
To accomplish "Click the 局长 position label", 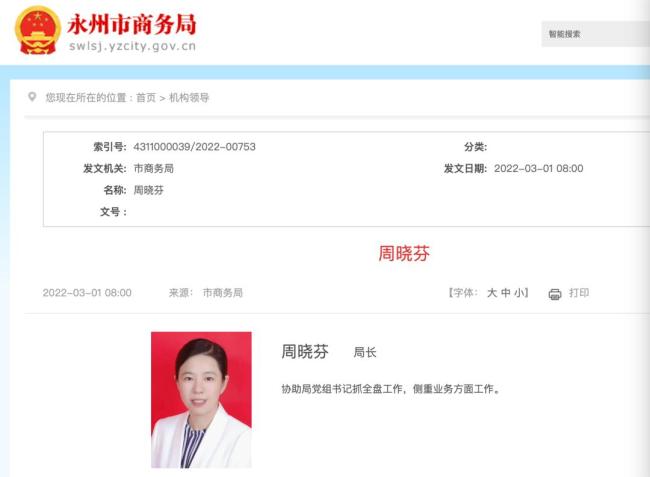I will click(365, 353).
